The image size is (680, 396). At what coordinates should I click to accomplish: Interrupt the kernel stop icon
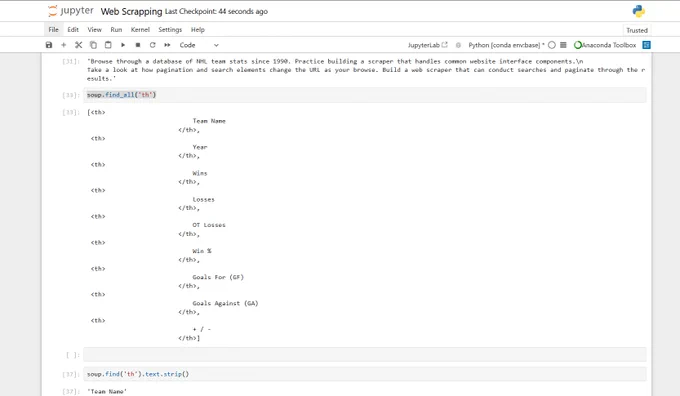pyautogui.click(x=138, y=45)
